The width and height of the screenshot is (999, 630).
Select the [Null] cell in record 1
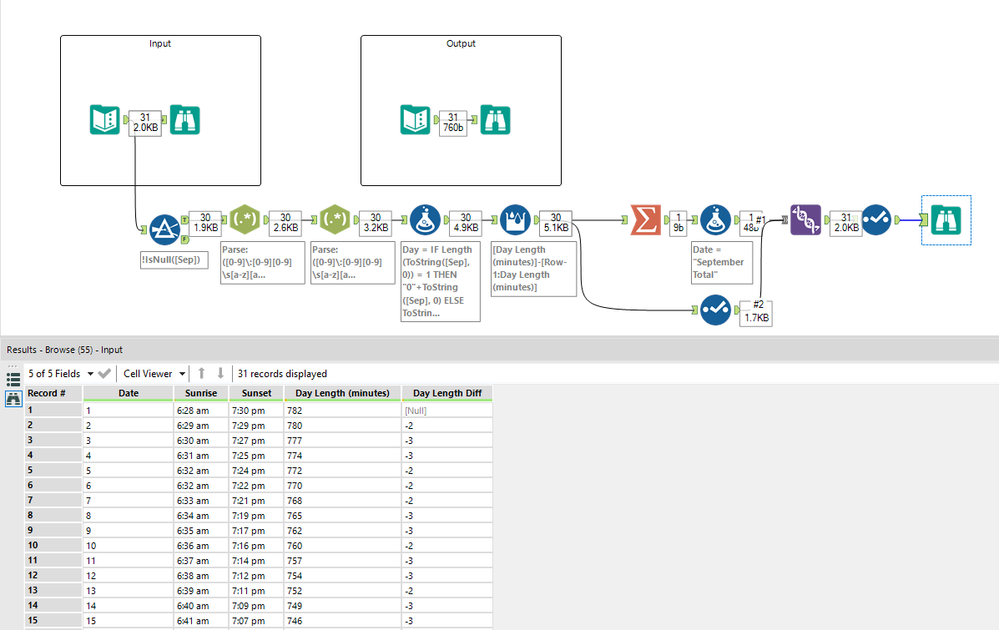(415, 410)
